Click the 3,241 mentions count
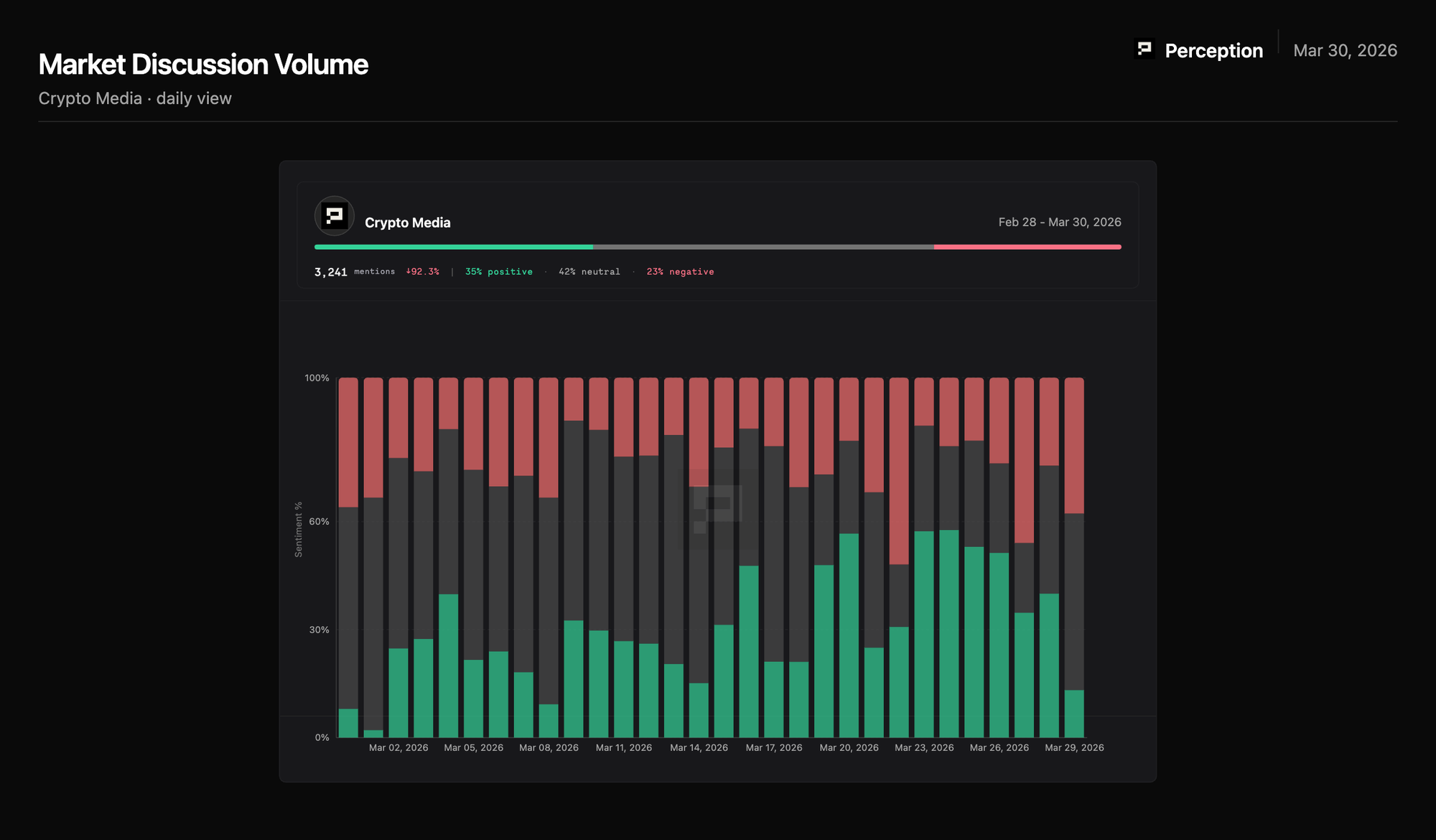 pos(330,272)
